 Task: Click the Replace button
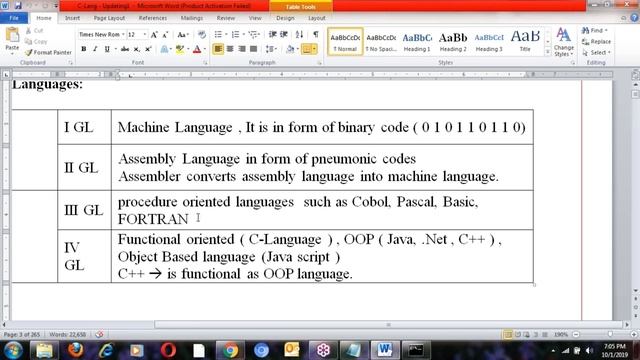[596, 42]
